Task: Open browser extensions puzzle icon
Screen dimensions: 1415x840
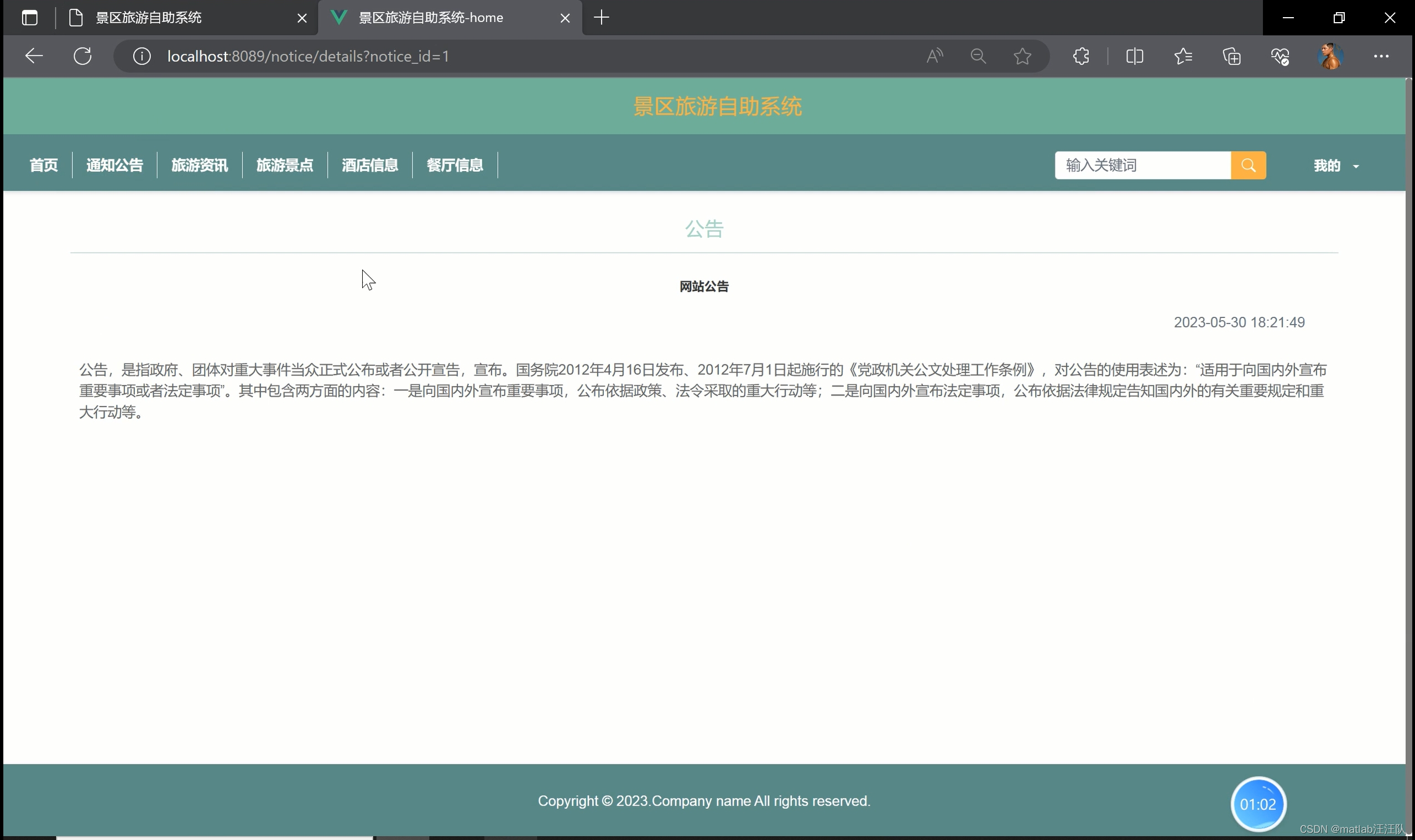Action: coord(1080,56)
